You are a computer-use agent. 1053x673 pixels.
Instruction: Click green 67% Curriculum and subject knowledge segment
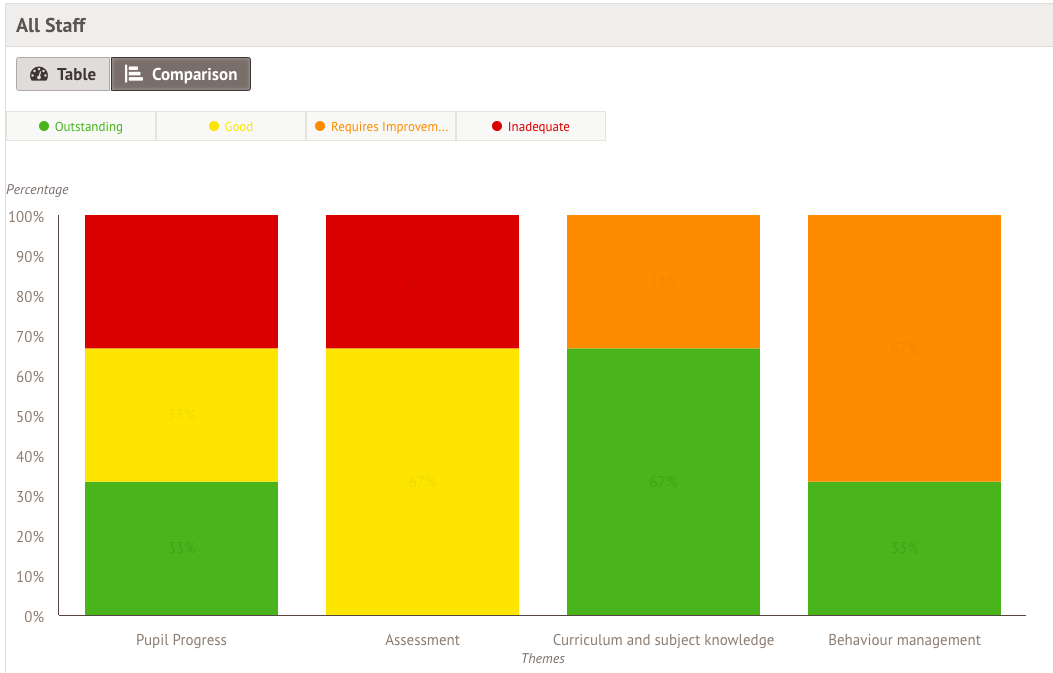click(x=663, y=481)
